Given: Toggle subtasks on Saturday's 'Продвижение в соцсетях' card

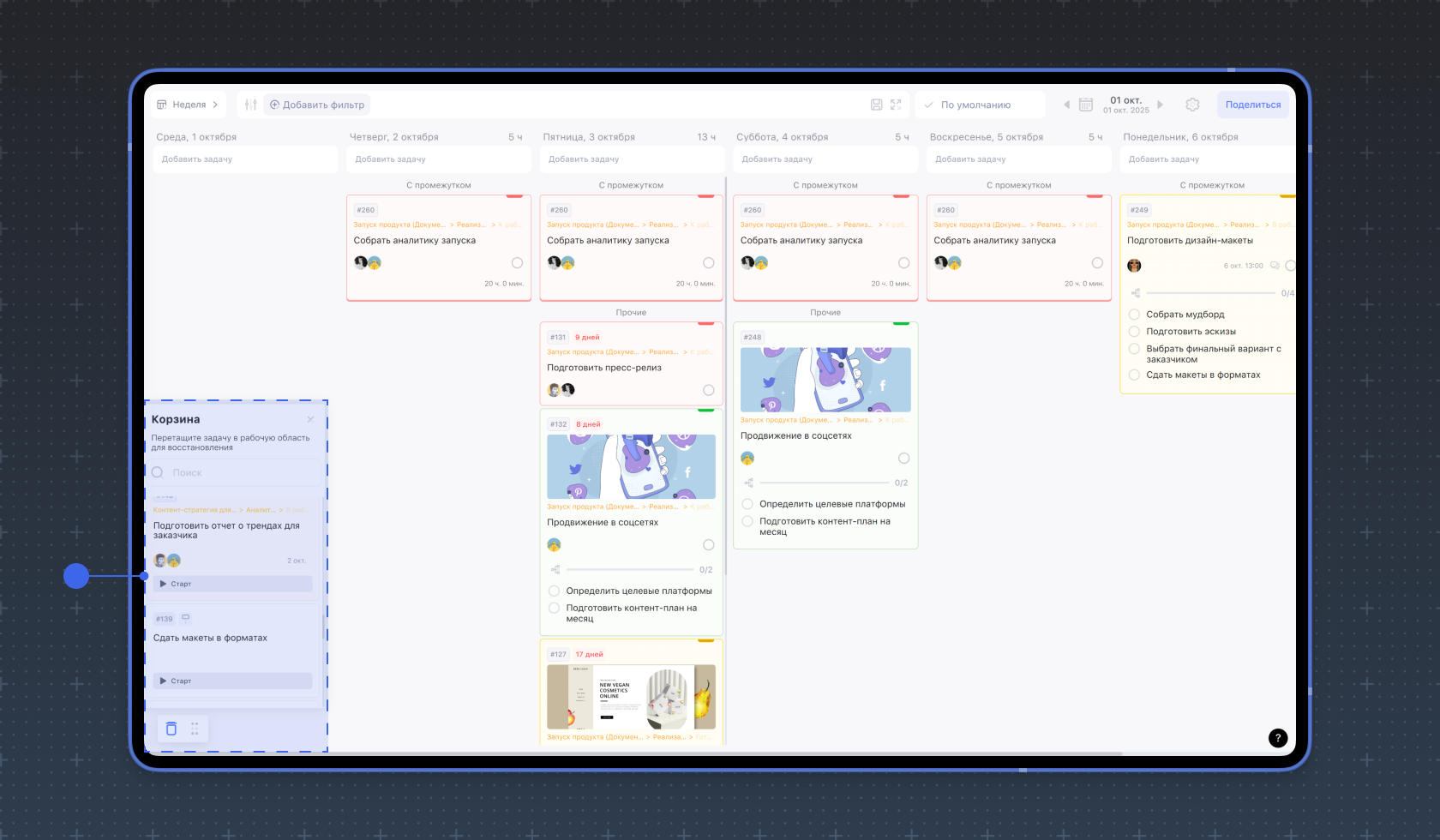Looking at the screenshot, I should pyautogui.click(x=748, y=483).
